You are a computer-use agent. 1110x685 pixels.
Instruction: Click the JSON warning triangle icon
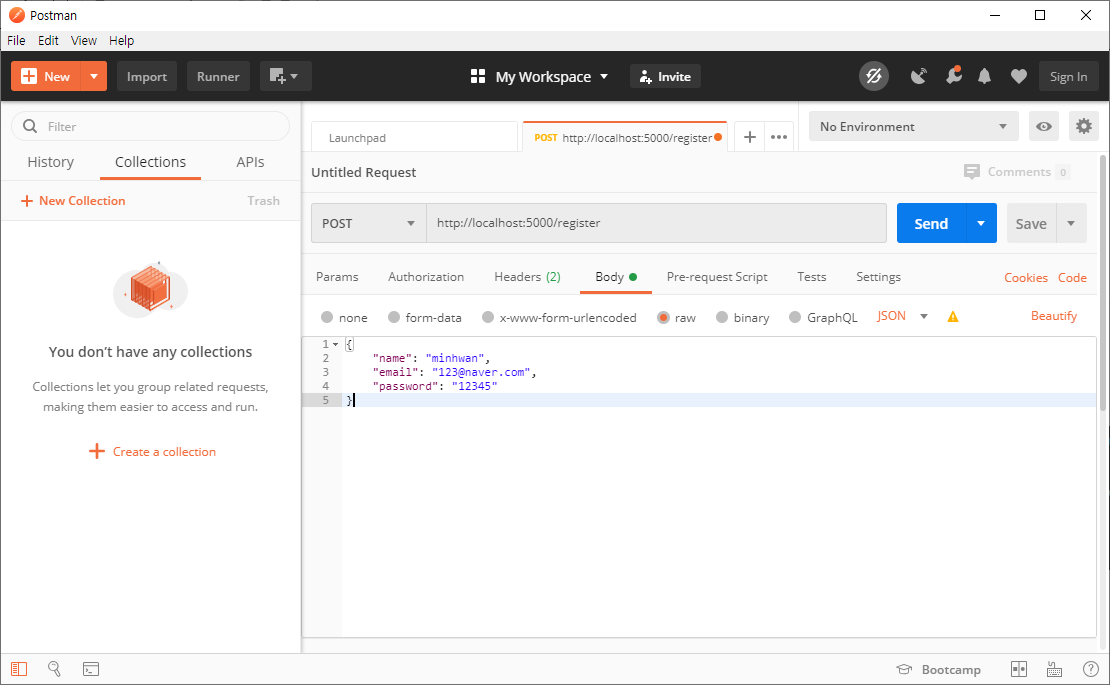click(x=953, y=317)
